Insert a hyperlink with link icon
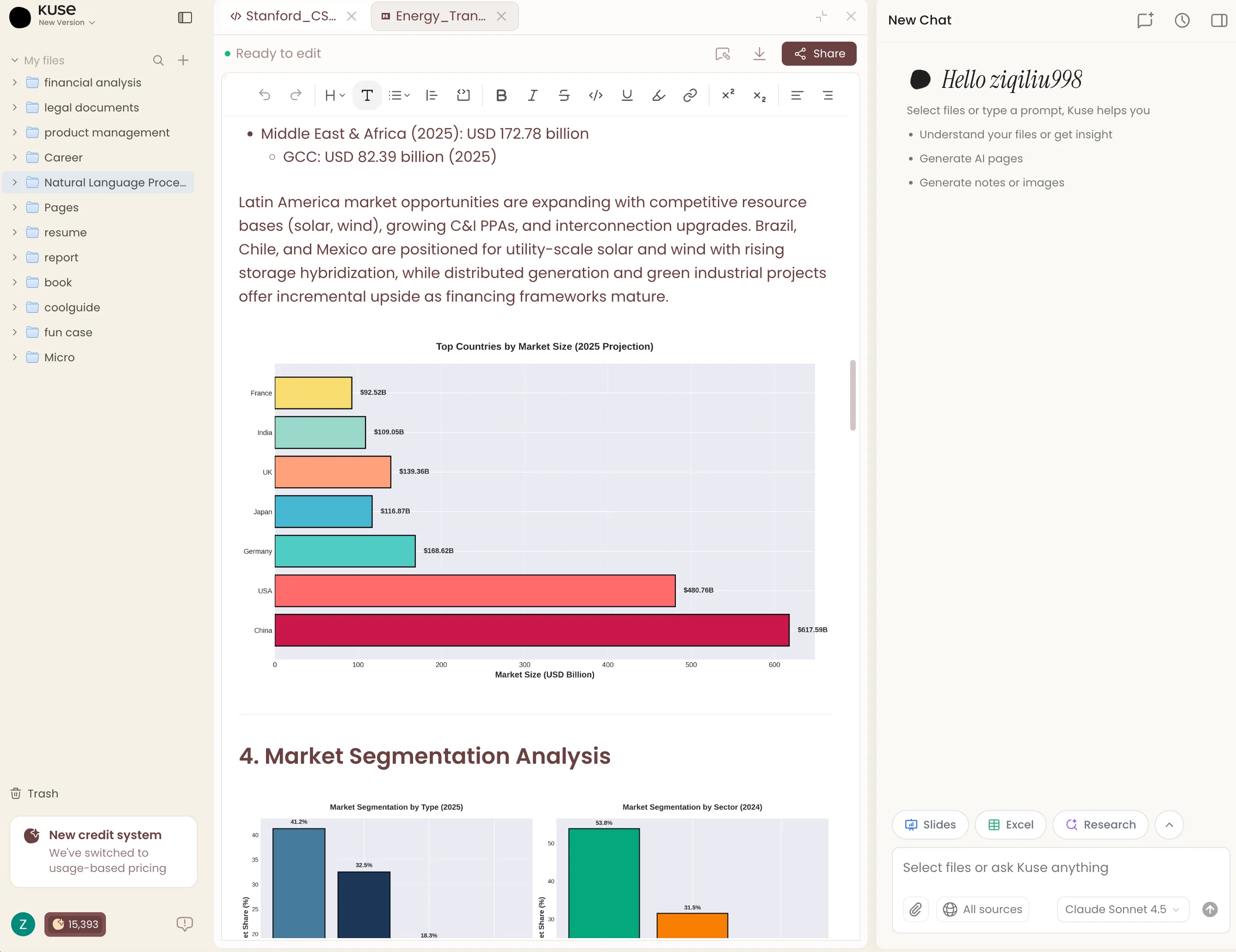The width and height of the screenshot is (1236, 952). coord(689,95)
